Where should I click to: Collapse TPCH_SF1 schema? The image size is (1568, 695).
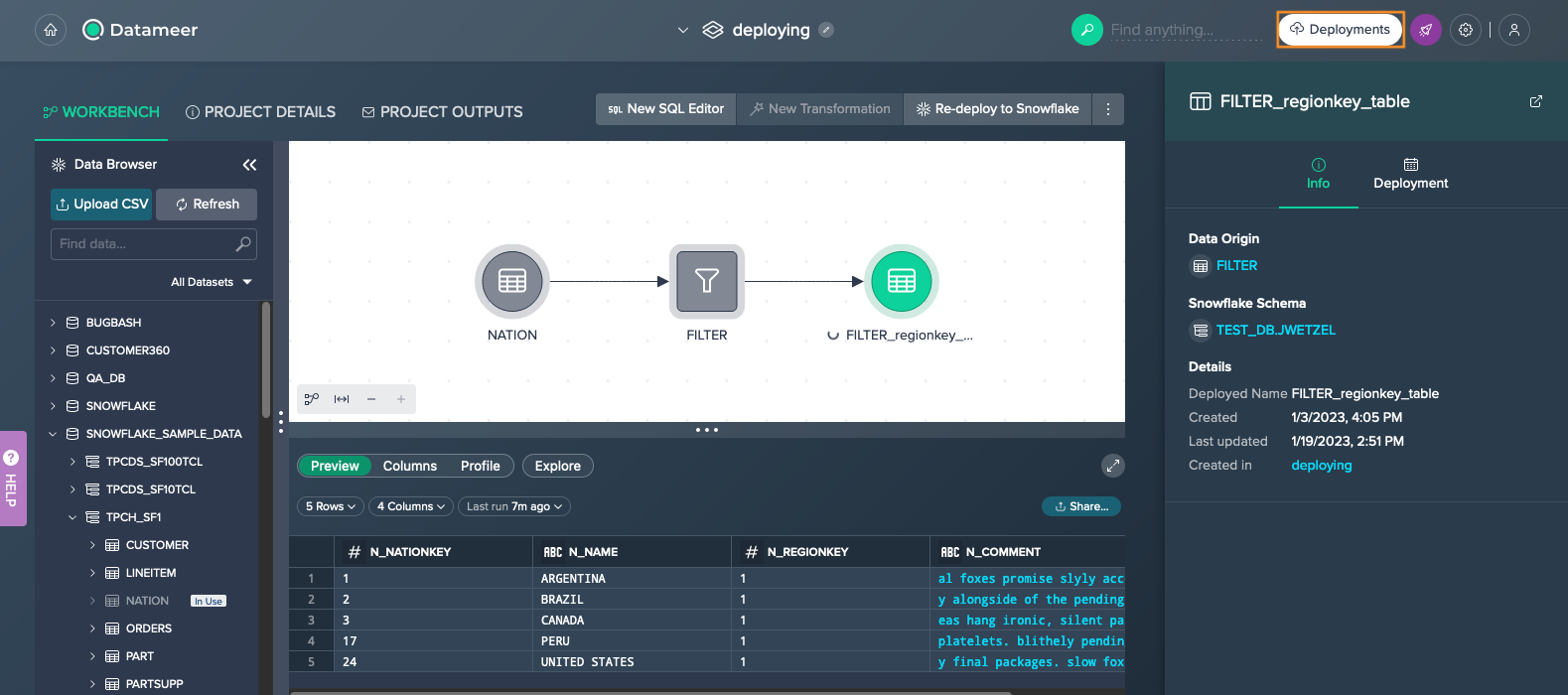coord(72,517)
